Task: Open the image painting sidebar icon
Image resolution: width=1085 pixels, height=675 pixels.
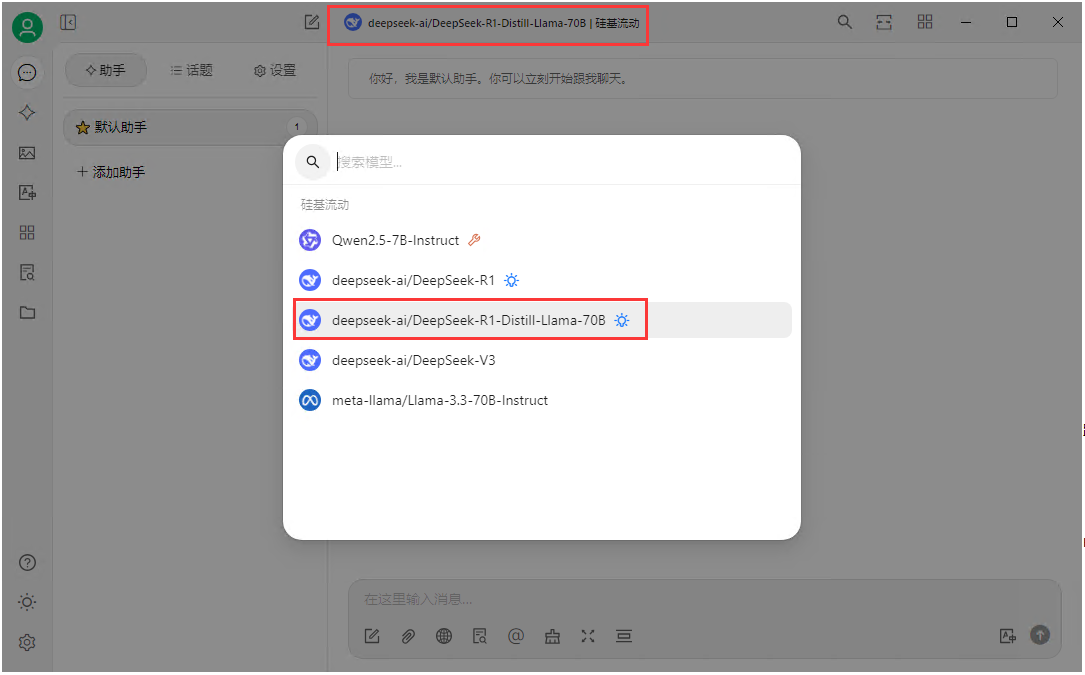Action: click(x=27, y=153)
